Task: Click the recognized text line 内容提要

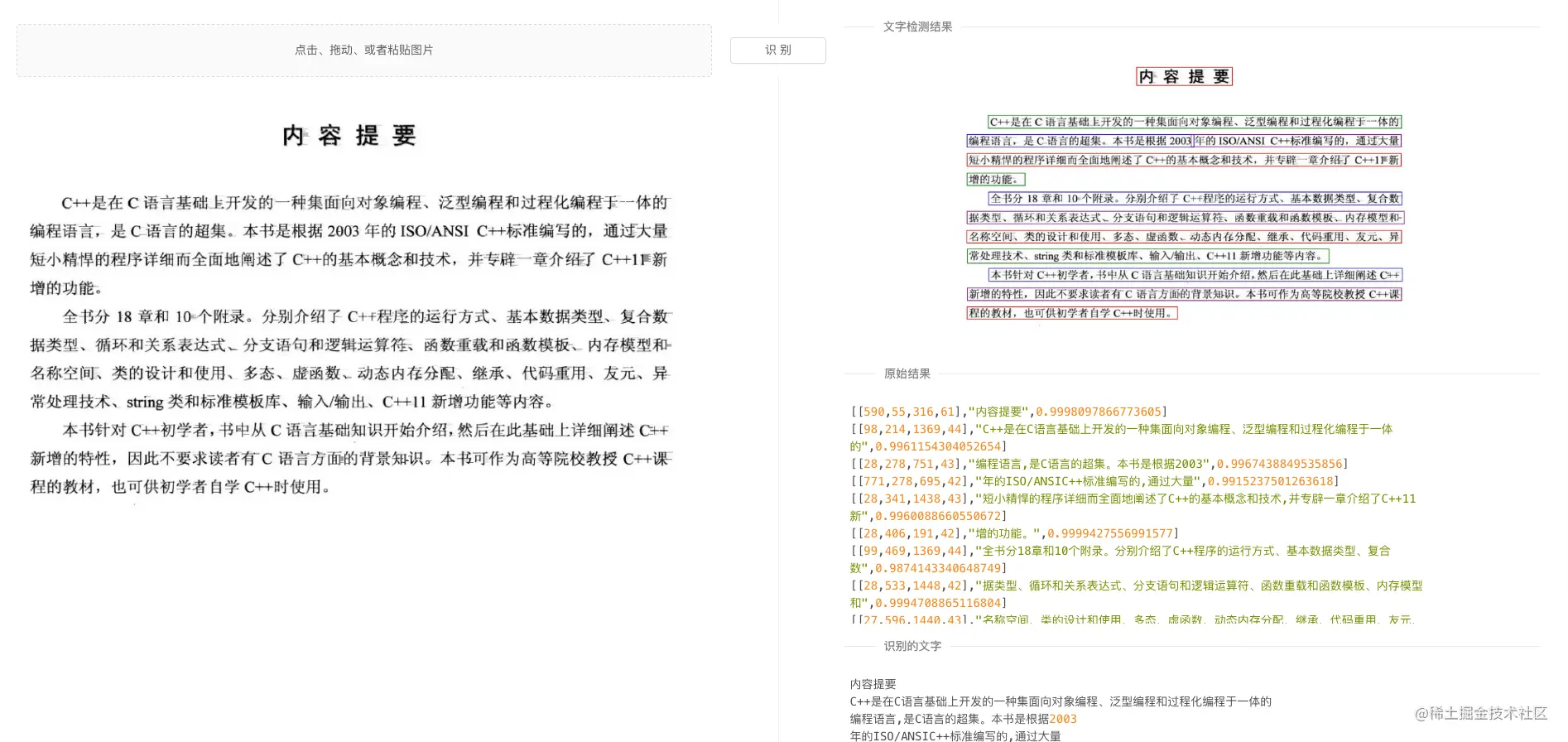Action: (x=873, y=684)
